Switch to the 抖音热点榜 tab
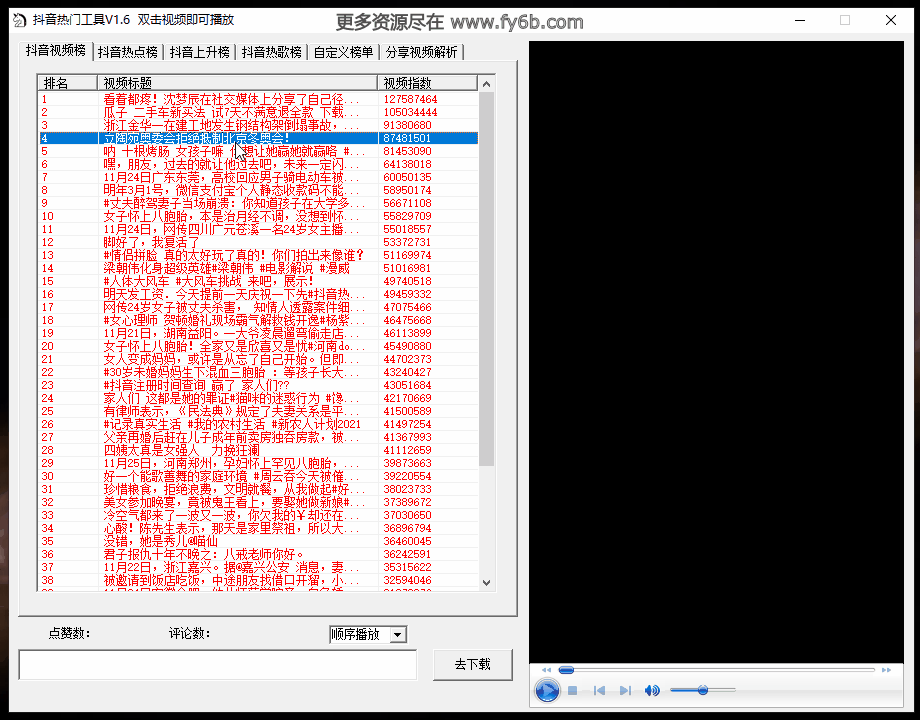920x720 pixels. 127,52
